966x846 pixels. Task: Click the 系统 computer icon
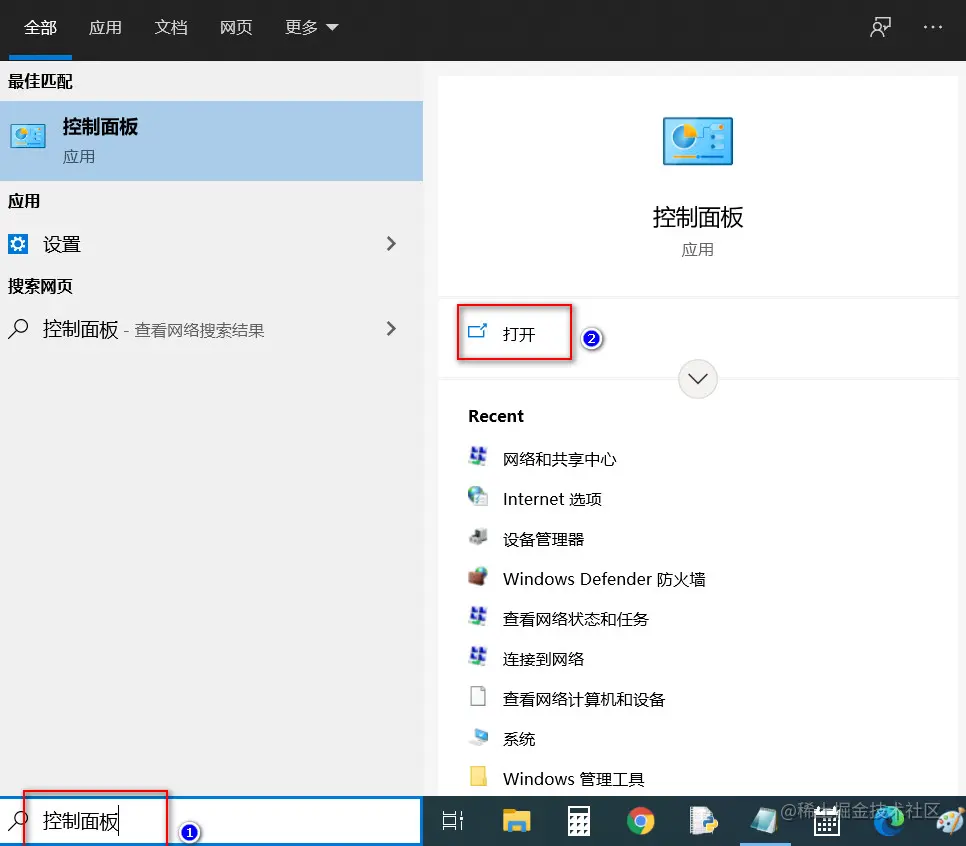(478, 736)
